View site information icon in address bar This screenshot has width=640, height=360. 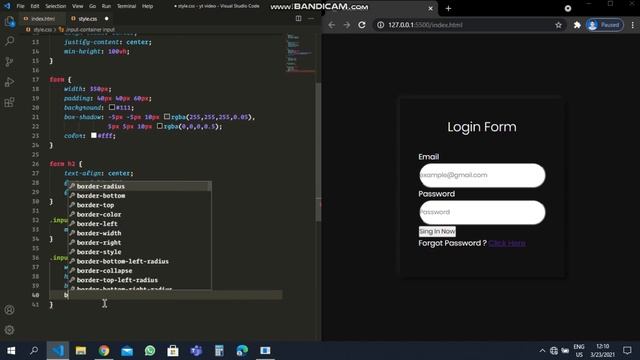pyautogui.click(x=380, y=25)
